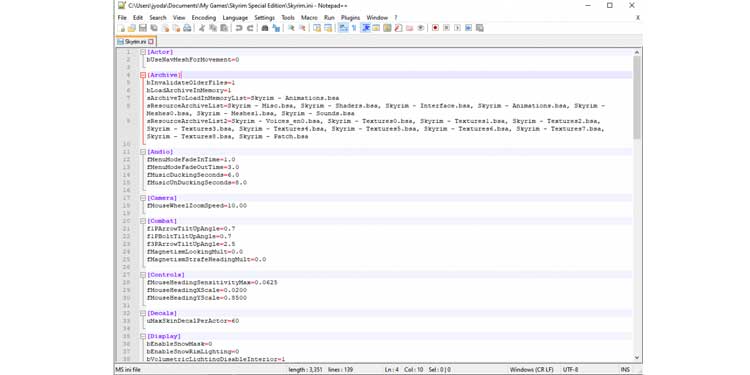Open the Macro menu
Image resolution: width=750 pixels, height=375 pixels.
[x=309, y=18]
